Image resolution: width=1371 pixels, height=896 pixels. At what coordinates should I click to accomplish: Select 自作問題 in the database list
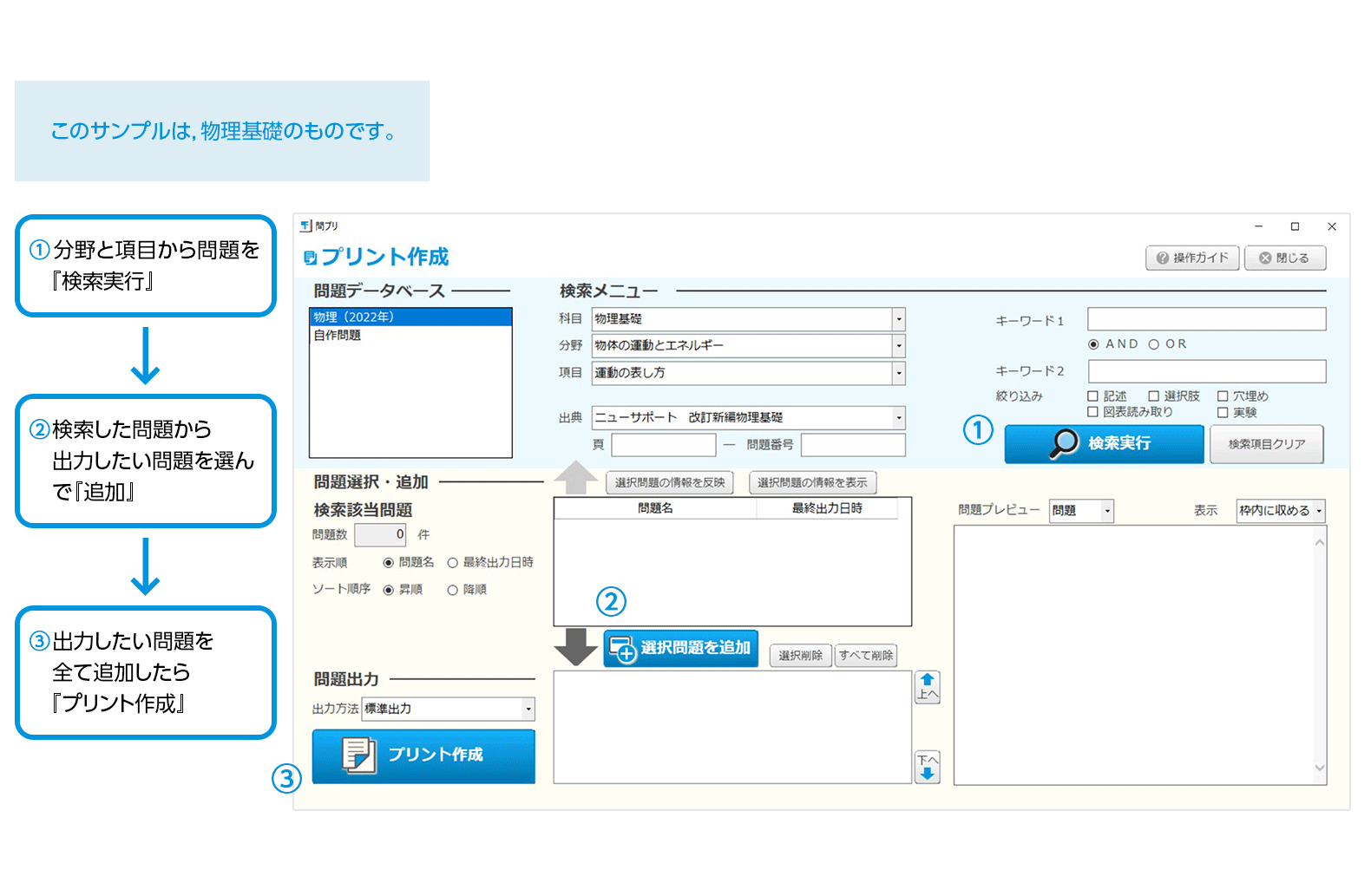pos(338,336)
